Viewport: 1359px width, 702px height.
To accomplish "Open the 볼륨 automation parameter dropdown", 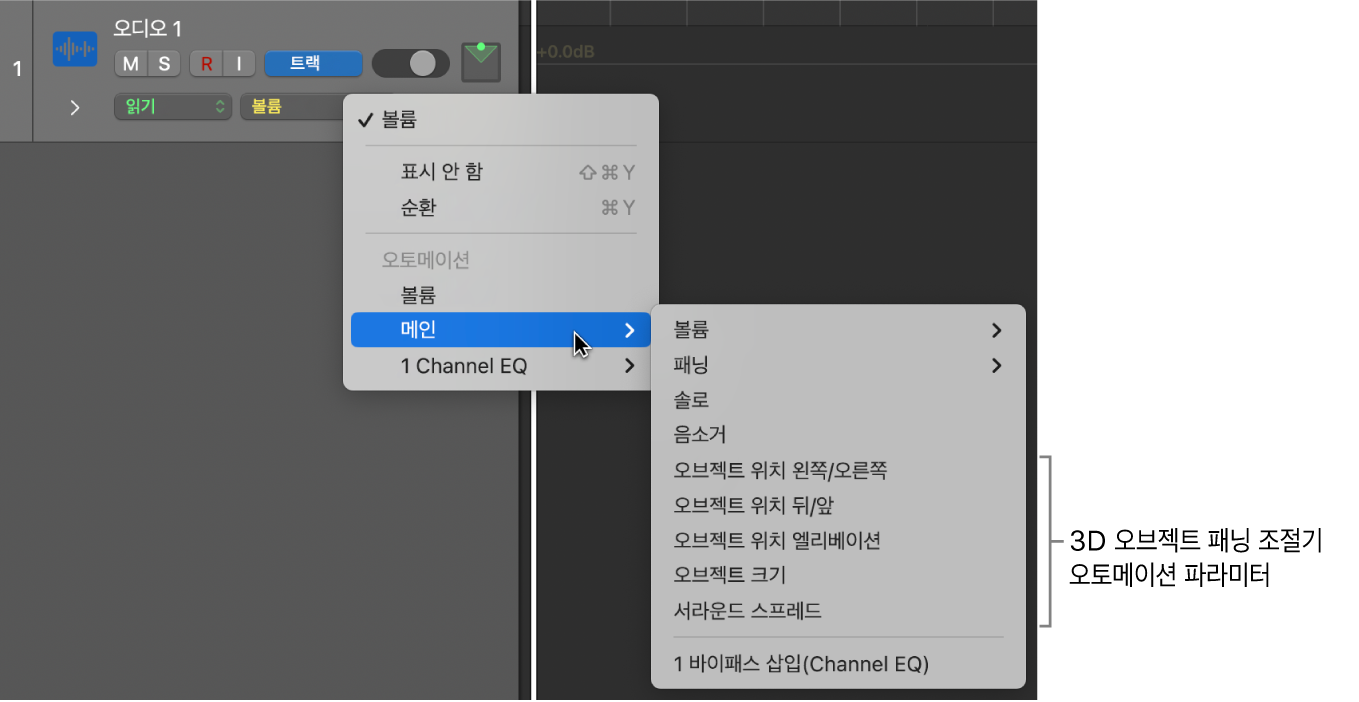I will point(291,106).
